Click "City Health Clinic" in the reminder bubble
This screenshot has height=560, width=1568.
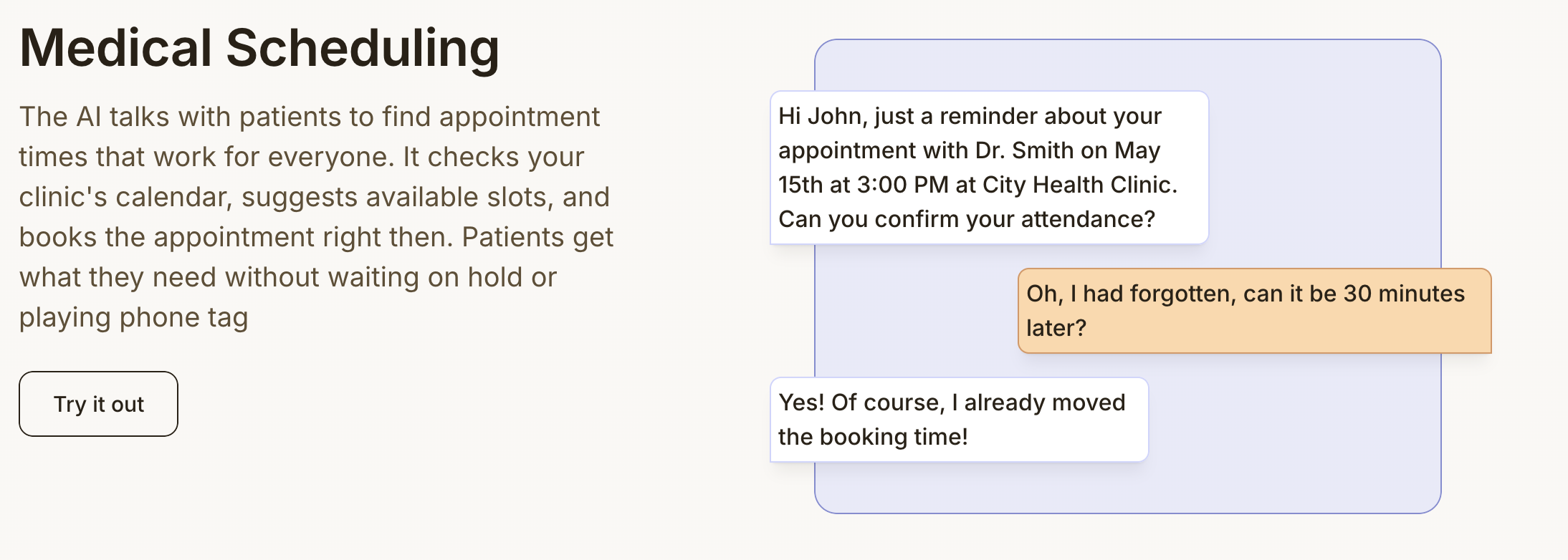tap(1079, 185)
